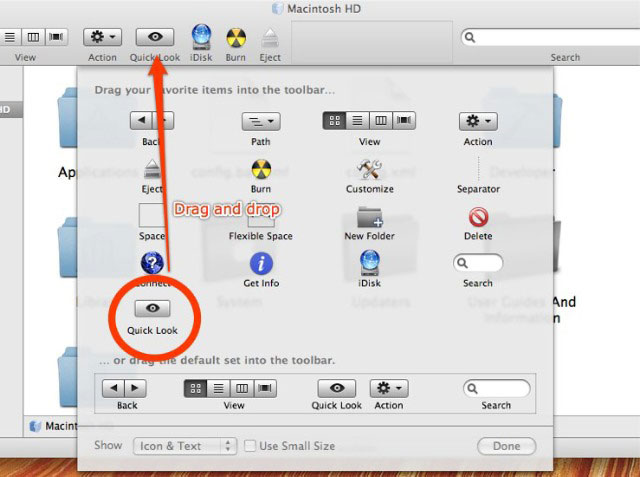Select the Space placeholder item
Image resolution: width=640 pixels, height=477 pixels.
(151, 215)
